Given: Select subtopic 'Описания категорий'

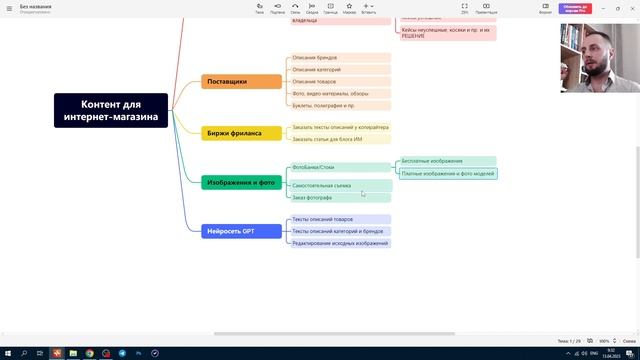Looking at the screenshot, I should 340,70.
